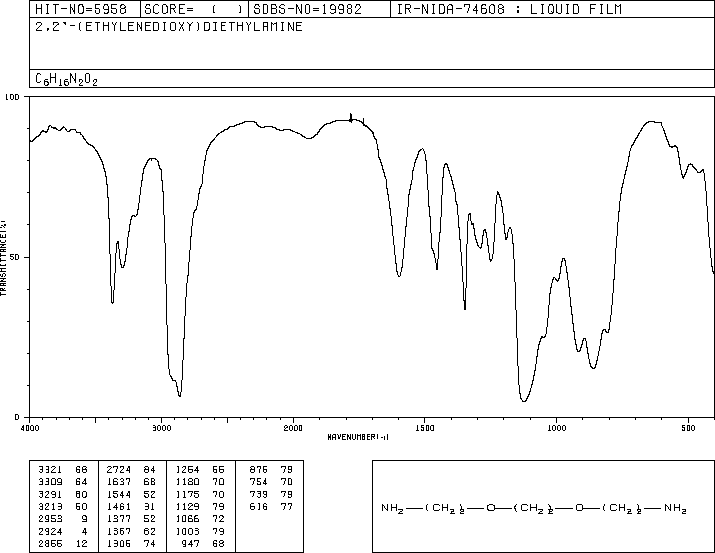715x553 pixels.
Task: Click the transmittance value 77 beside 616
Action: 287,506
